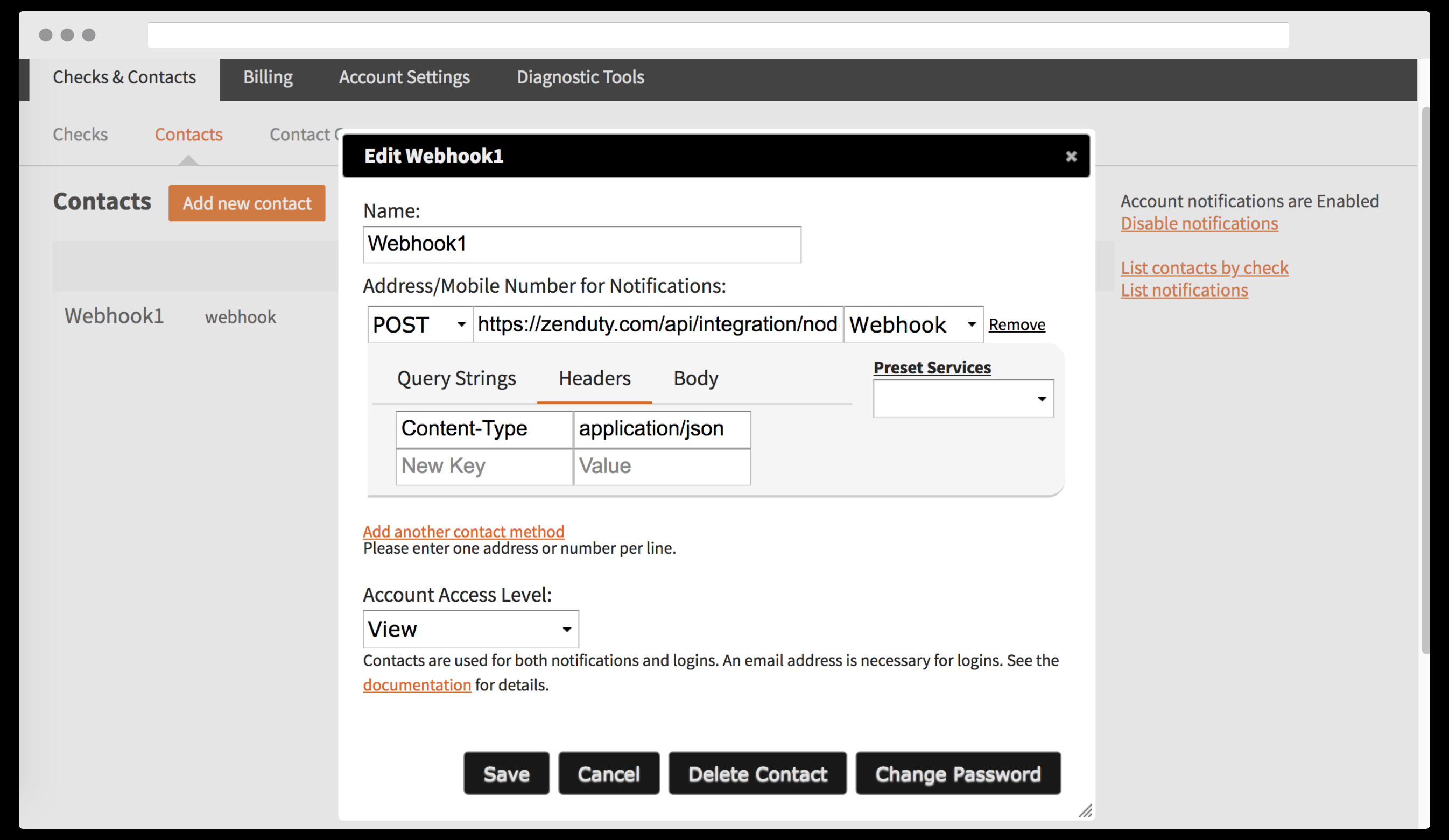This screenshot has width=1449, height=840.
Task: Expand the Webhook contact type dropdown
Action: pyautogui.click(x=912, y=325)
